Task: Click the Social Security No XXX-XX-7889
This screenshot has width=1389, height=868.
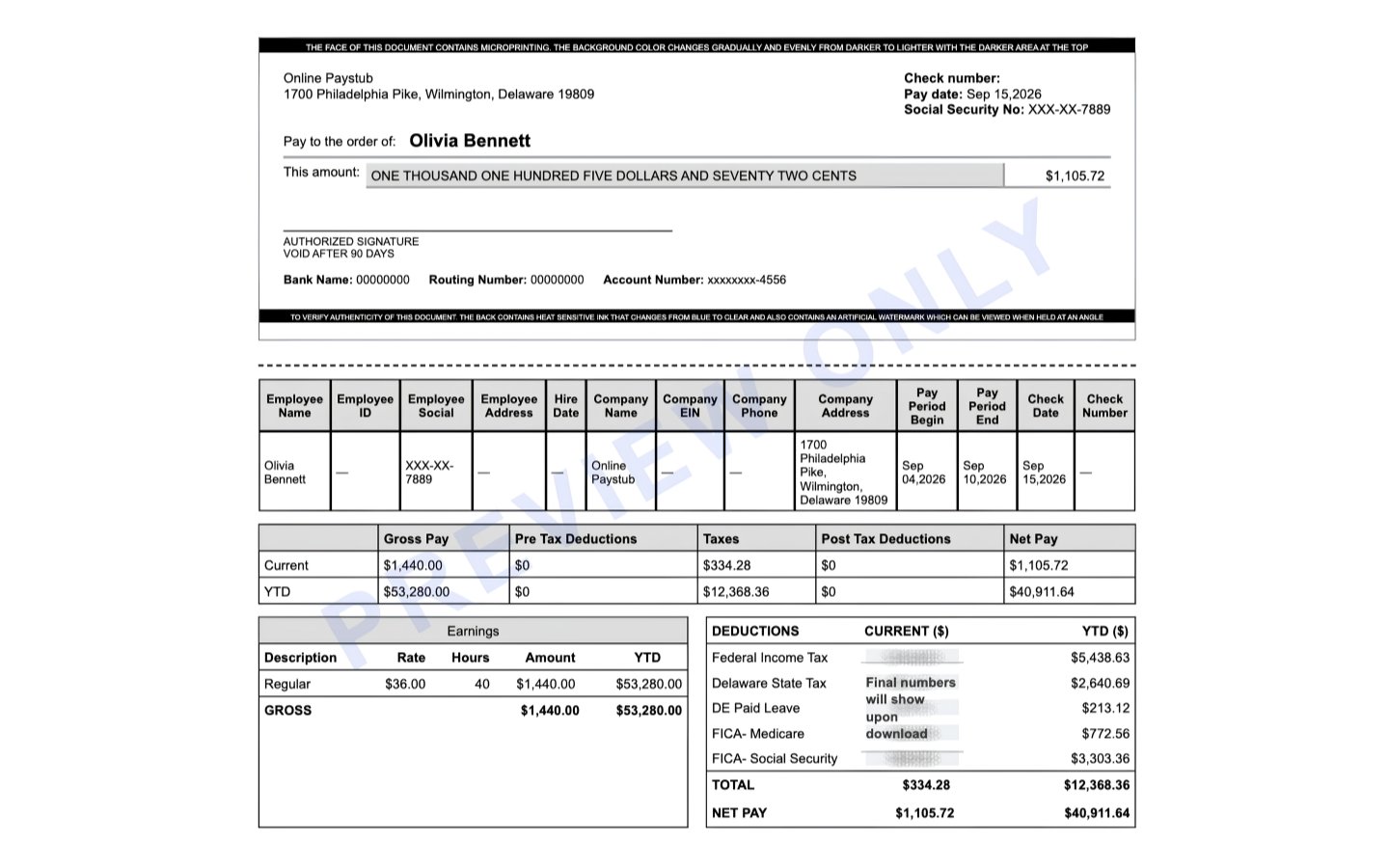Action: pyautogui.click(x=1007, y=109)
